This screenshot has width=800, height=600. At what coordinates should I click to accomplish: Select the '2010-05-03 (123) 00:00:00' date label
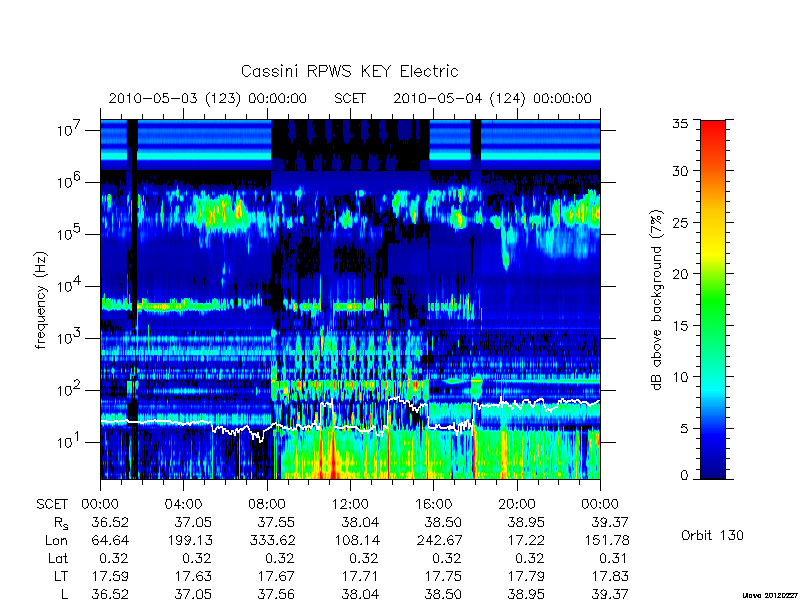(x=208, y=98)
